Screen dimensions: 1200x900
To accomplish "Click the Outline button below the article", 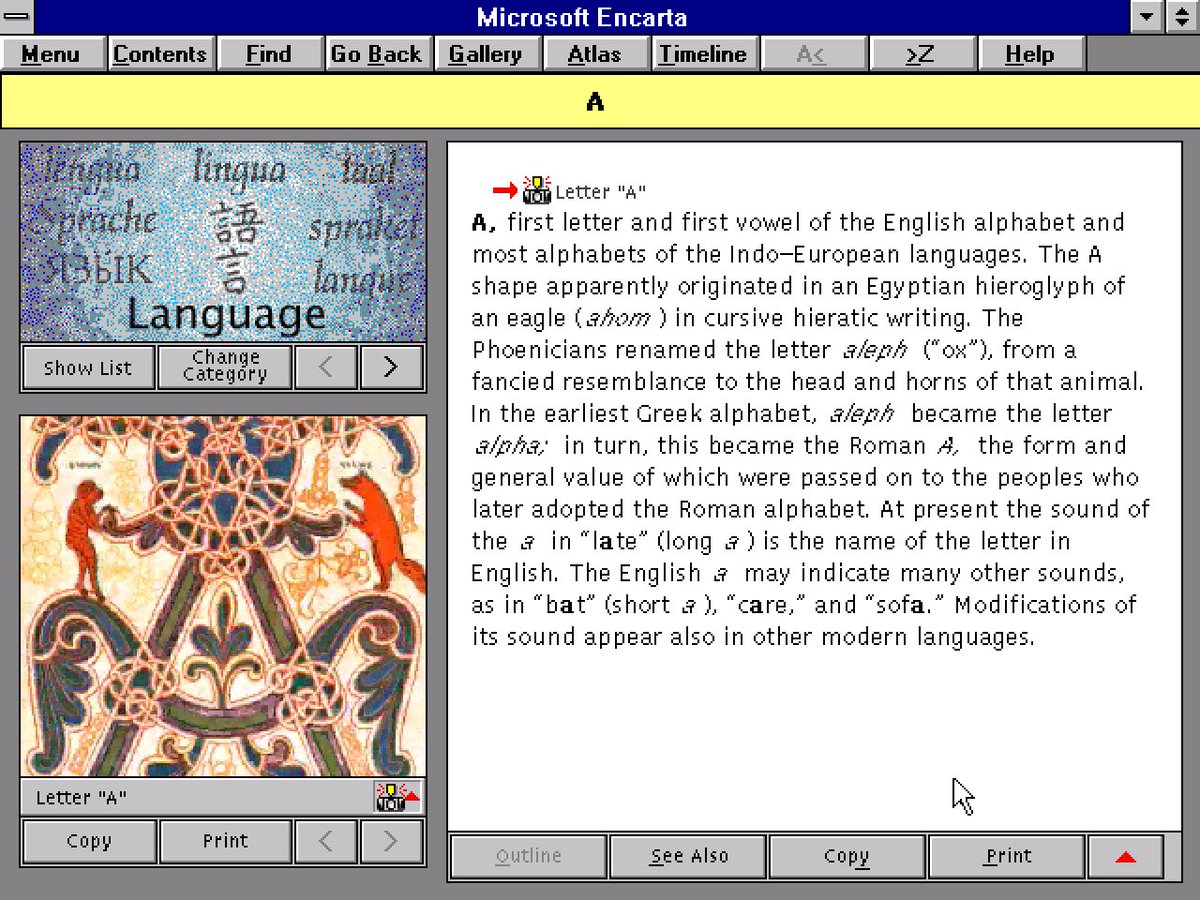I will [x=529, y=857].
